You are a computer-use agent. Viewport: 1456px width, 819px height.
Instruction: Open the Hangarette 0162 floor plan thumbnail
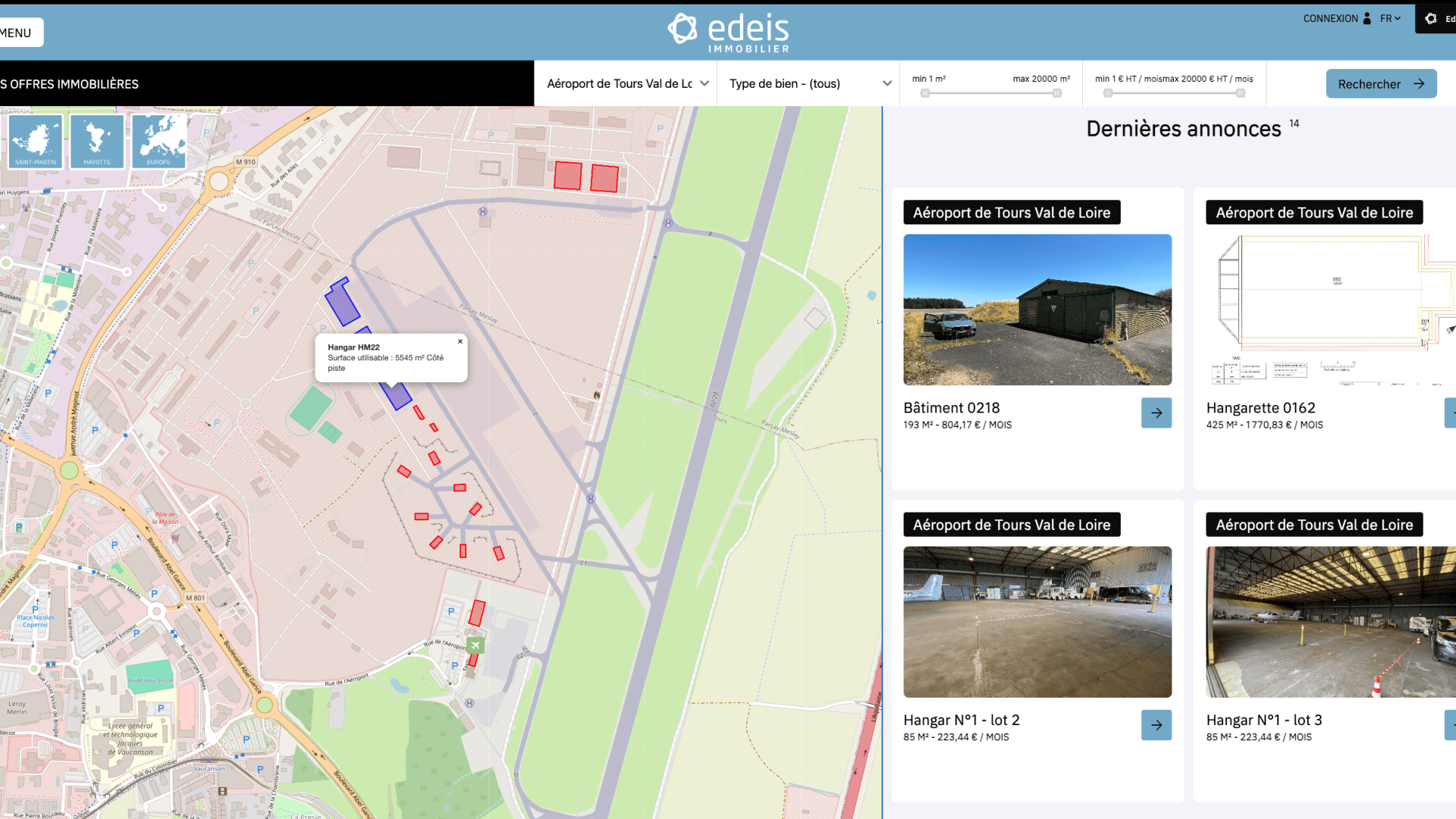pos(1331,309)
